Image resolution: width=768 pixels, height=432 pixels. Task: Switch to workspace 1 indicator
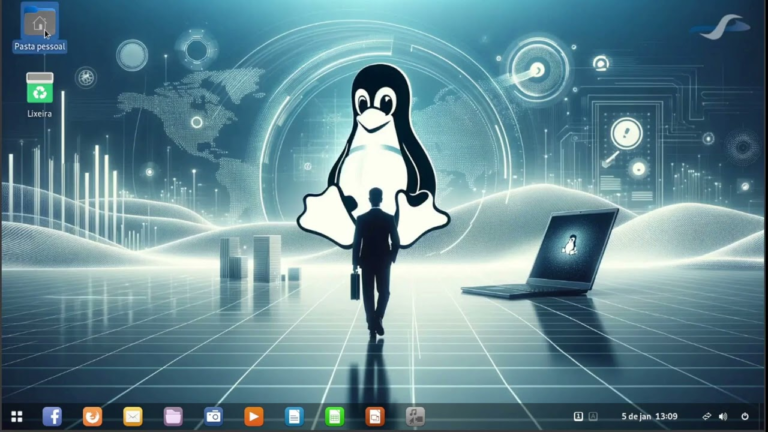(x=578, y=416)
